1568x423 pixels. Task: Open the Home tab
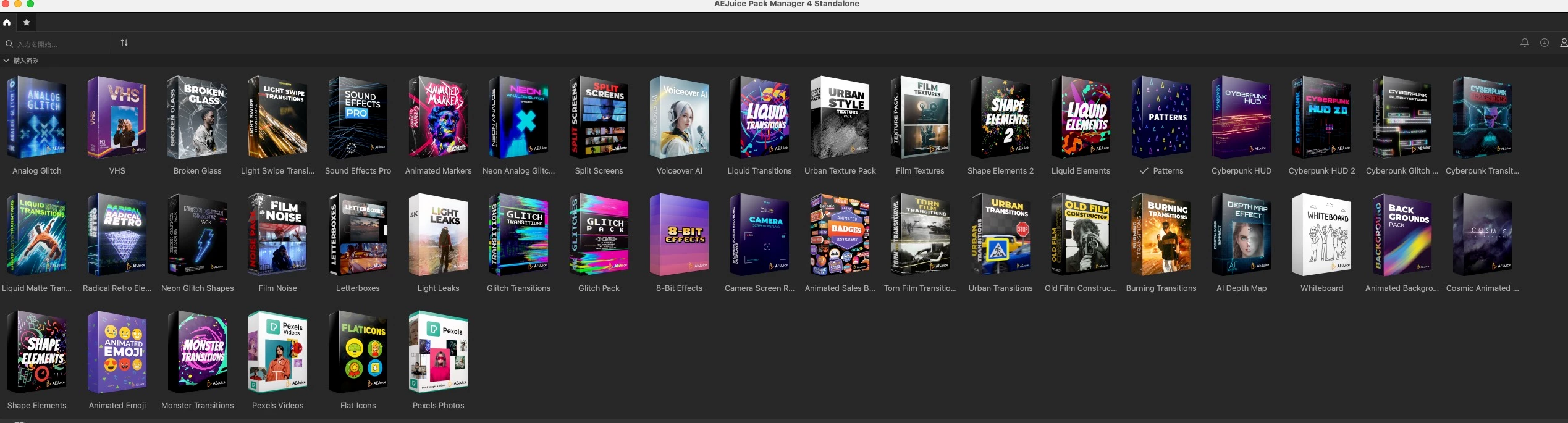tap(7, 22)
